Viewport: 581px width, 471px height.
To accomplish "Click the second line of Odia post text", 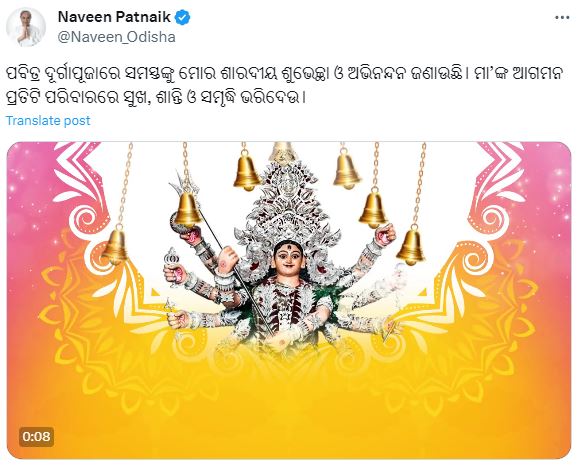I will (x=156, y=98).
